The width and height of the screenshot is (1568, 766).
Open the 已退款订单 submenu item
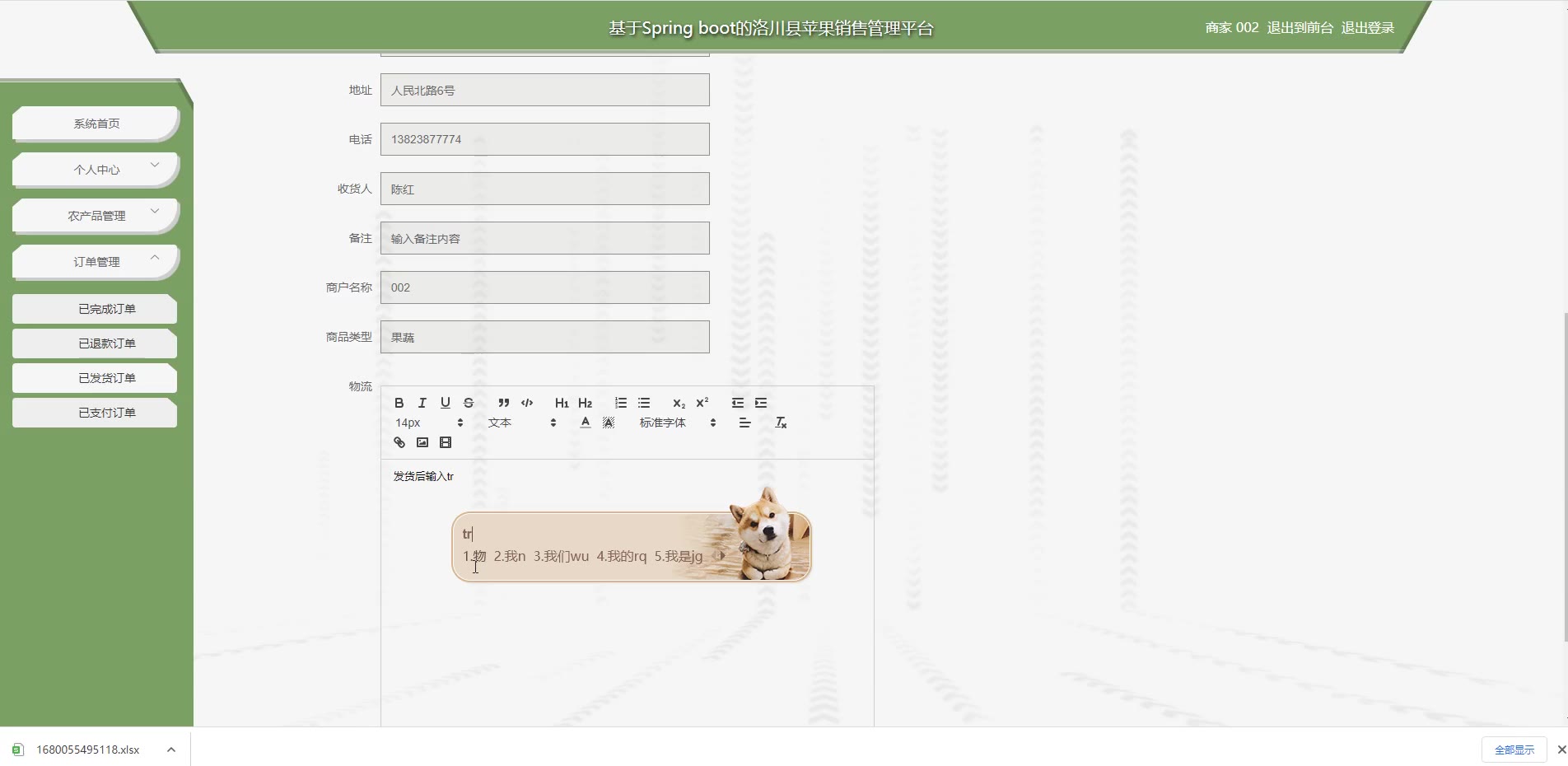95,343
